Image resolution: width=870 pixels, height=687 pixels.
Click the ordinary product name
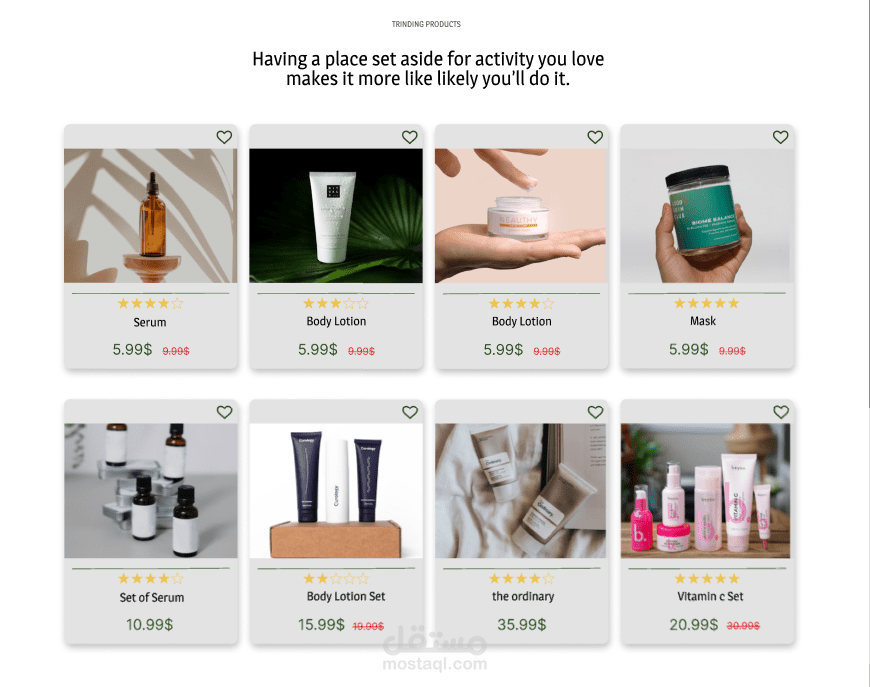[523, 597]
